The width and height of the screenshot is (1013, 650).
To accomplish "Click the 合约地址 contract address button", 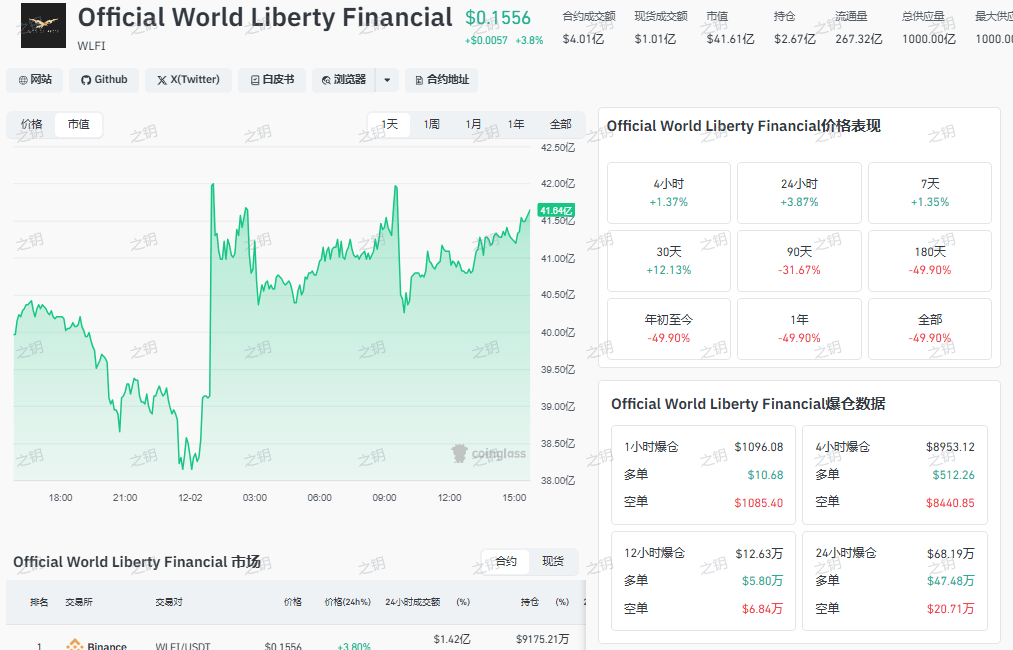I will [441, 80].
